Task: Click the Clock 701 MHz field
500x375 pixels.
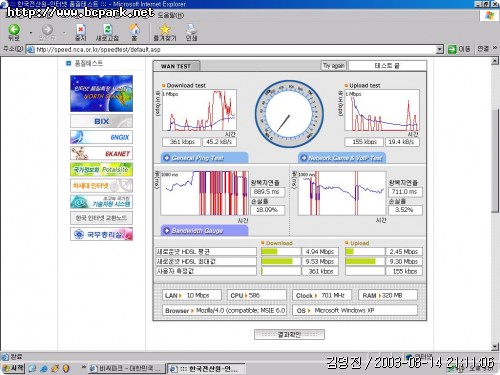Action: pyautogui.click(x=322, y=295)
